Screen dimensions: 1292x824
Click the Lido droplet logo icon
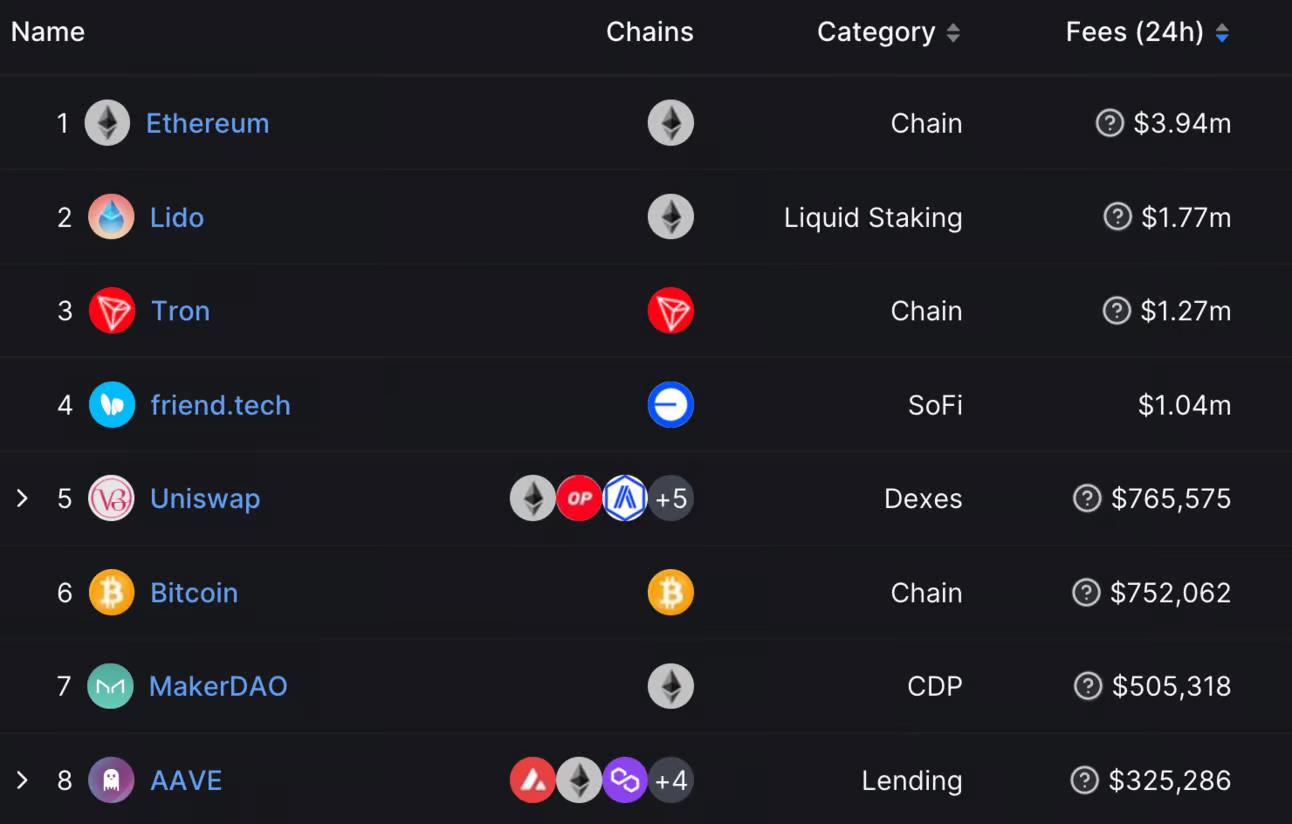[111, 217]
